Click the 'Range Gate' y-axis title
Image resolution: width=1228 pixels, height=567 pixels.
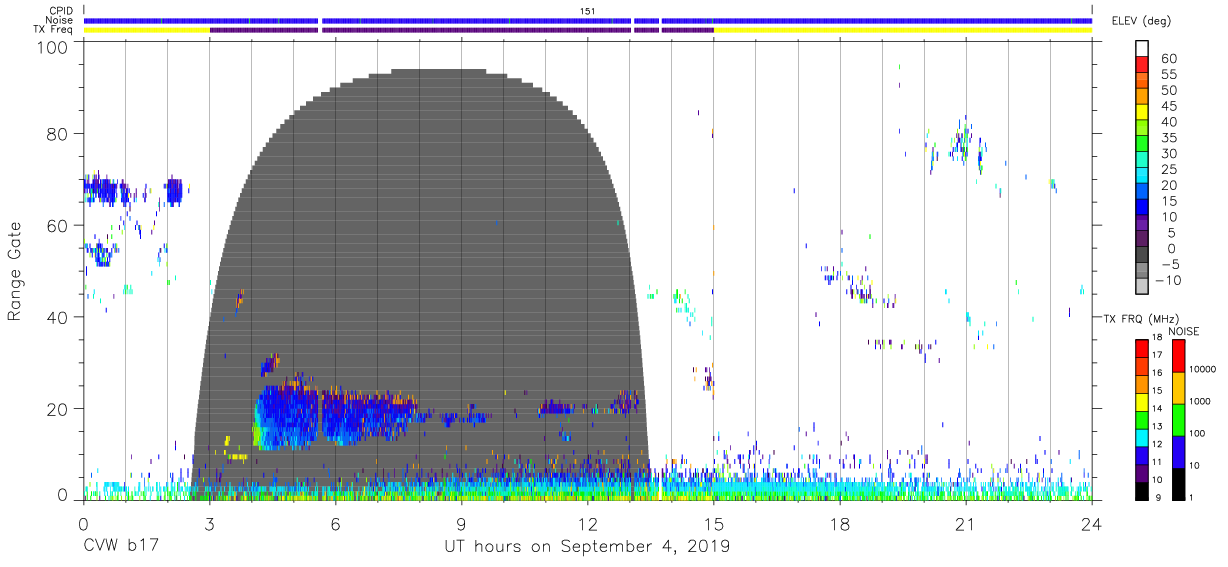pos(15,271)
